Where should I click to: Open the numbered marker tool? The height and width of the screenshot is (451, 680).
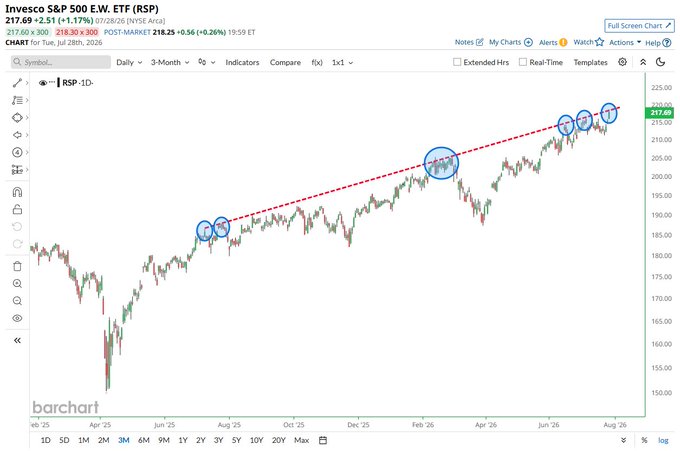point(17,152)
